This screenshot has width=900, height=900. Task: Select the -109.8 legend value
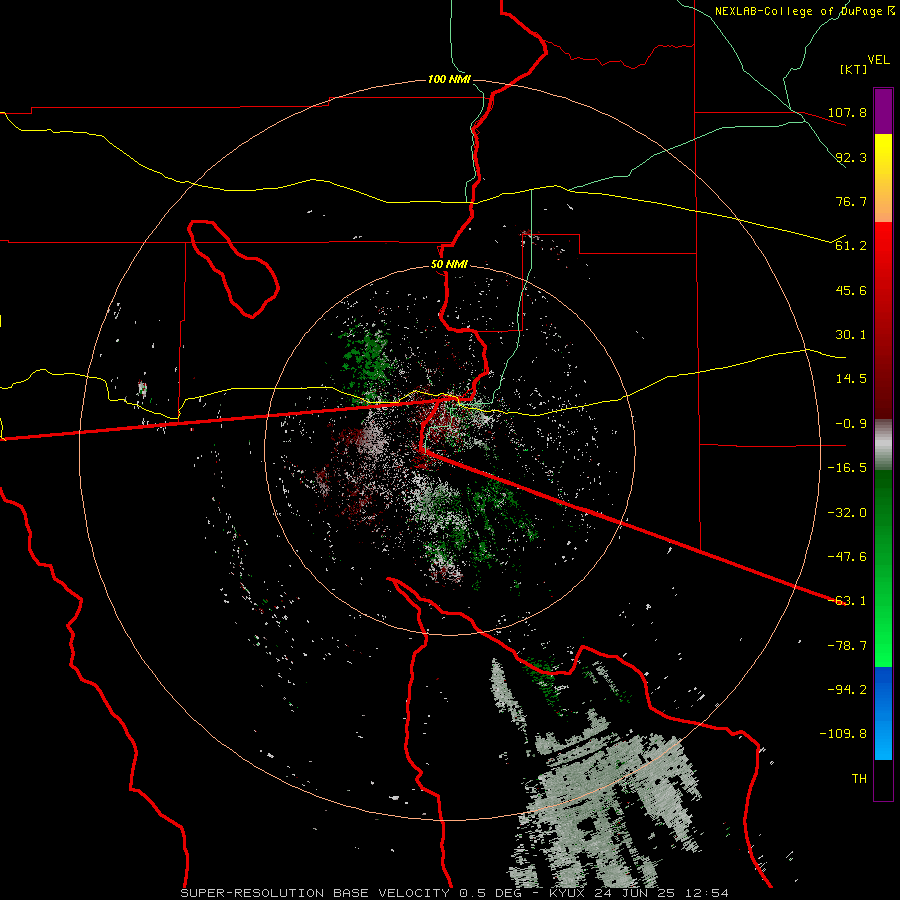pyautogui.click(x=844, y=734)
